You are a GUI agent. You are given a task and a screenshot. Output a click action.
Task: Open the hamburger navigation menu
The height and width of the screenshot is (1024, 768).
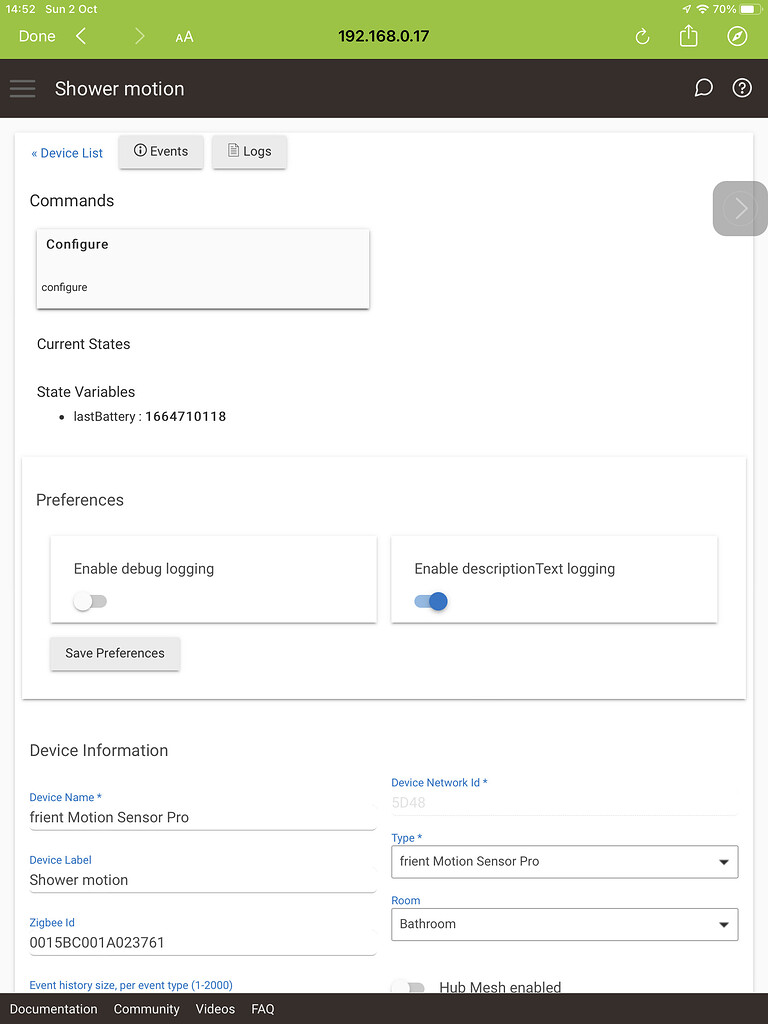22,89
